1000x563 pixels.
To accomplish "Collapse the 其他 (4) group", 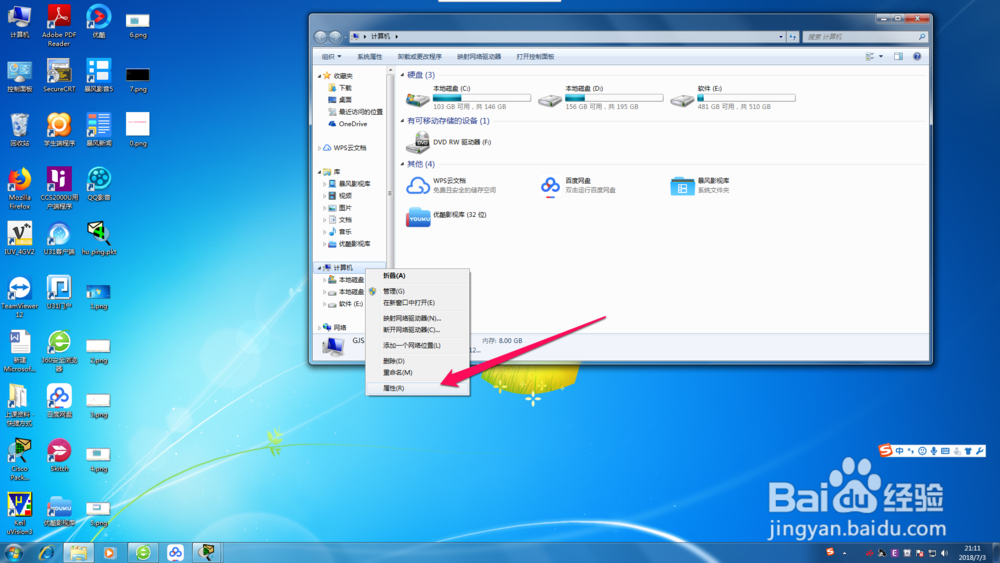I will click(x=402, y=164).
